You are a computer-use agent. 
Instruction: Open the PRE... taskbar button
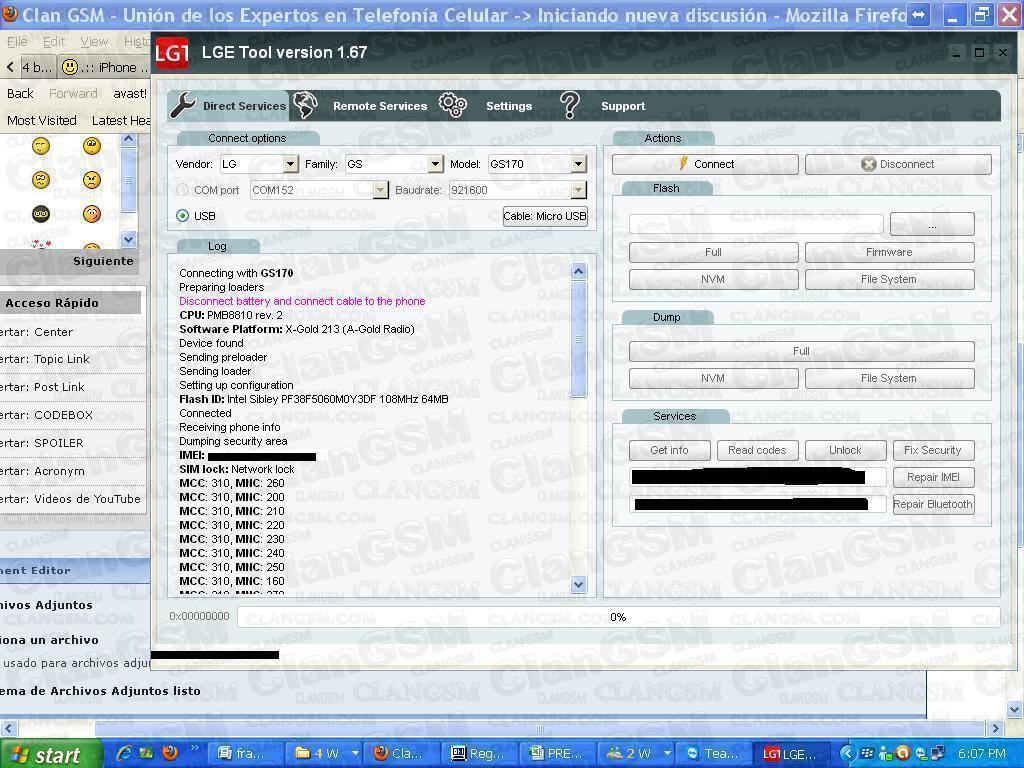click(557, 754)
